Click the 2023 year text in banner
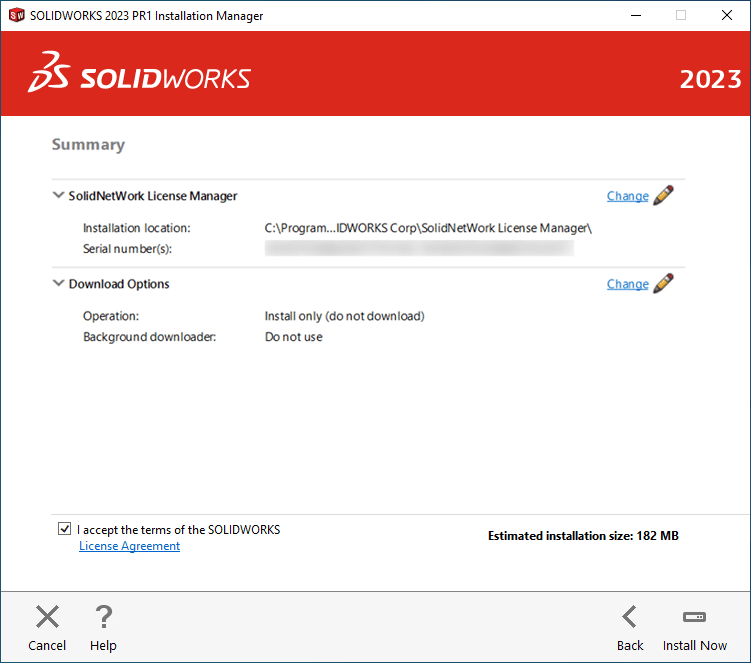751x663 pixels. (x=710, y=79)
